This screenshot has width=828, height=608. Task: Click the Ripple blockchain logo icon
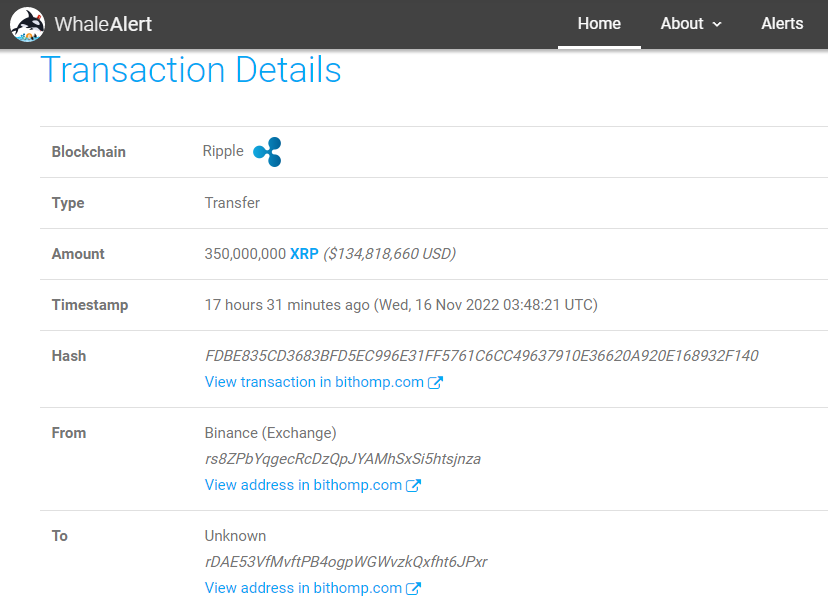267,152
